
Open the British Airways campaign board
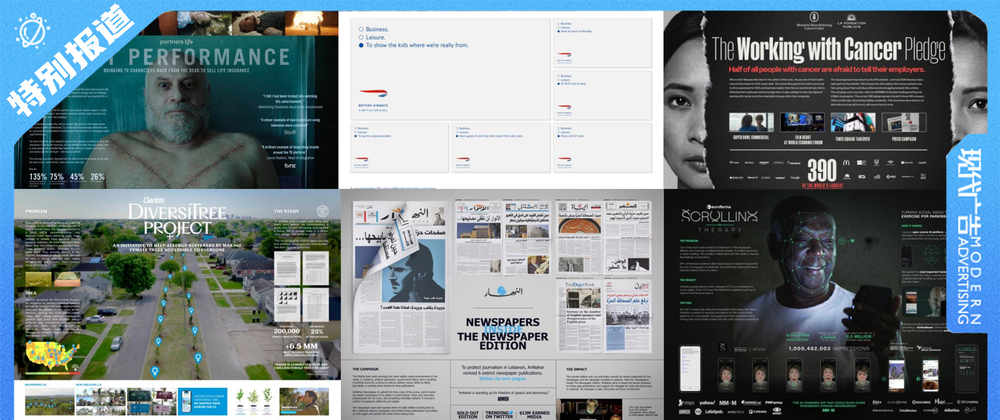(501, 100)
